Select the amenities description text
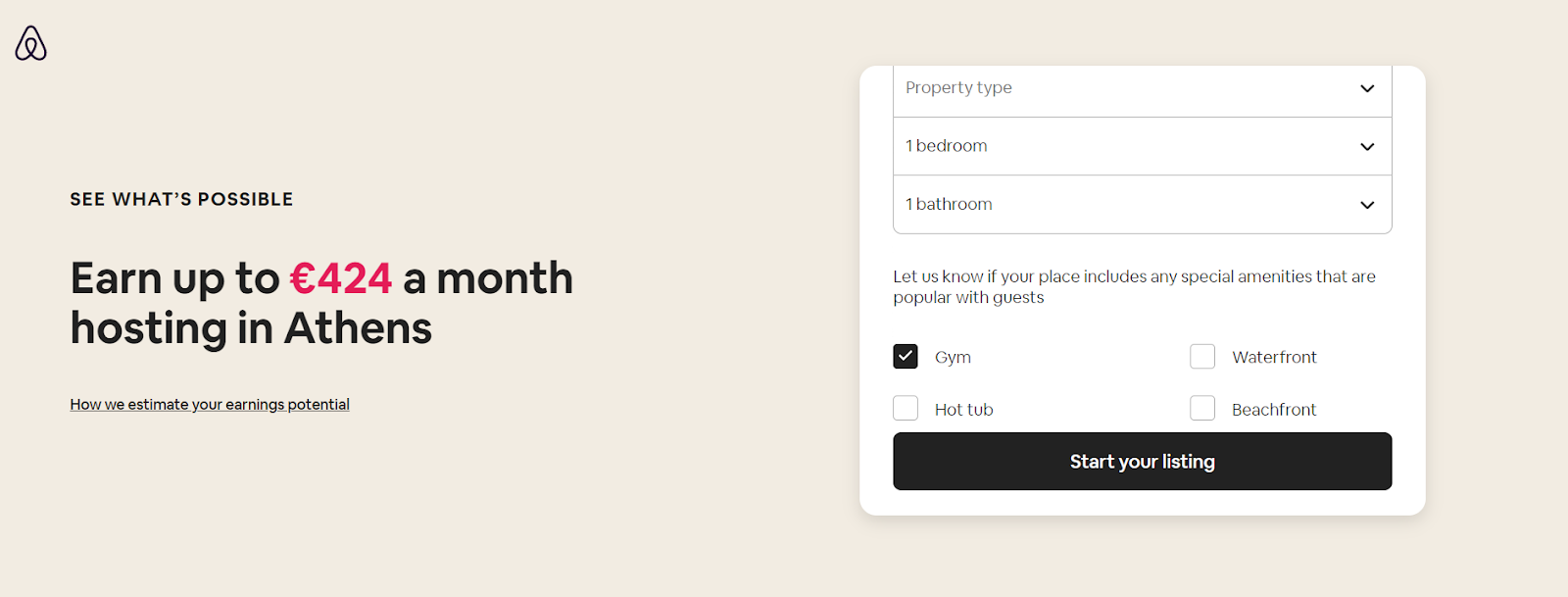This screenshot has width=1568, height=597. tap(1134, 286)
